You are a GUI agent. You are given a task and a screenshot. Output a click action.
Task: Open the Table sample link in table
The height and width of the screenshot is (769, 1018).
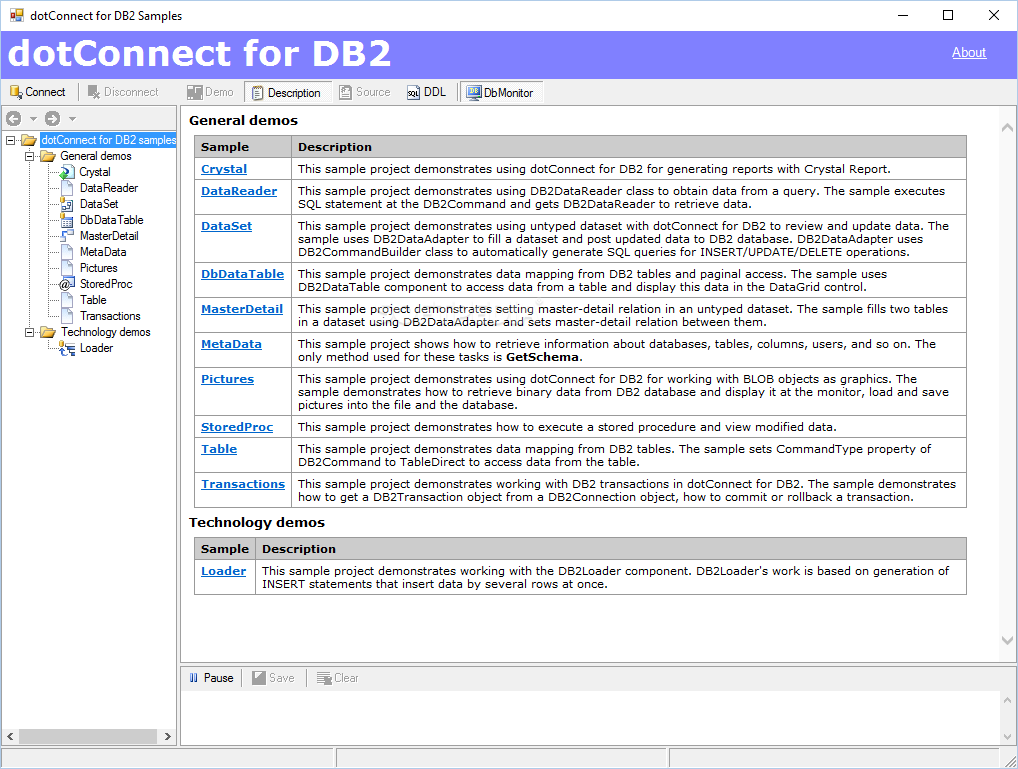click(x=219, y=449)
